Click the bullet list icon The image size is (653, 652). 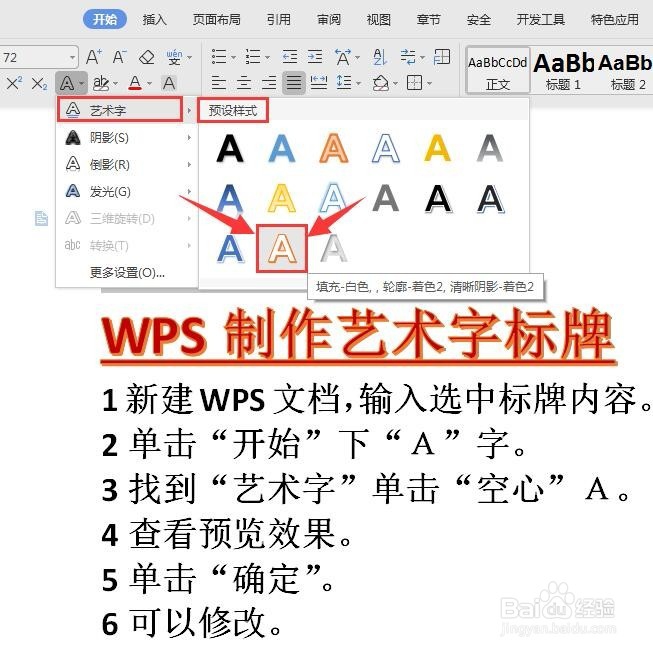coord(219,57)
